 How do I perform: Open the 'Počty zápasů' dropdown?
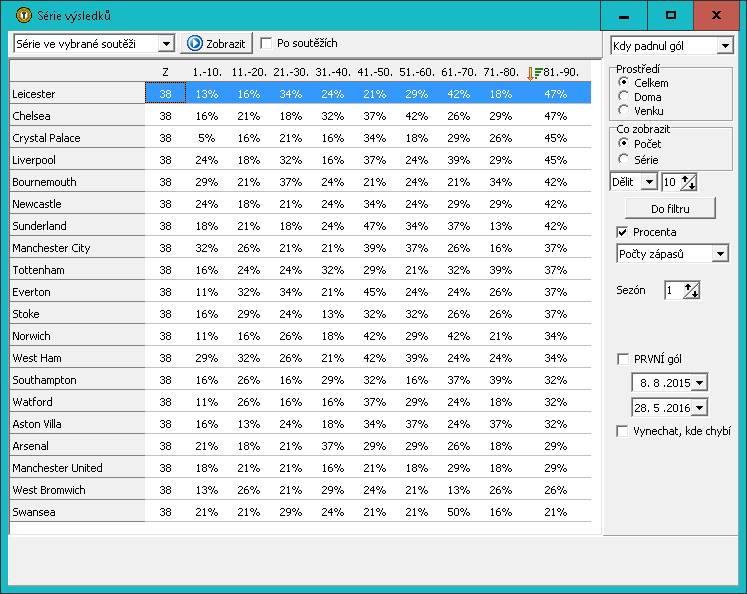coord(720,254)
